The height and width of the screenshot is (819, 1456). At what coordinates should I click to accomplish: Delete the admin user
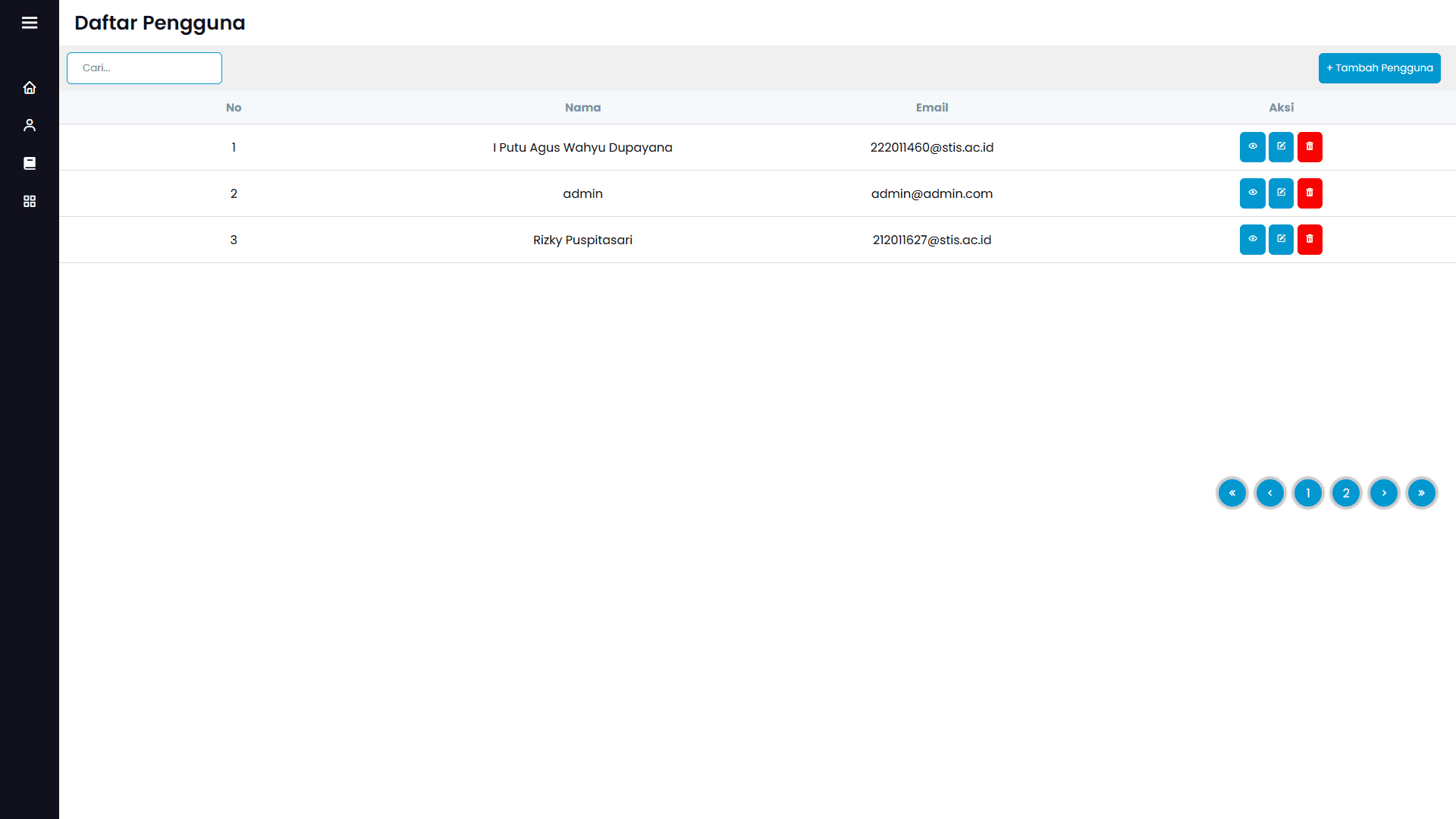point(1310,193)
